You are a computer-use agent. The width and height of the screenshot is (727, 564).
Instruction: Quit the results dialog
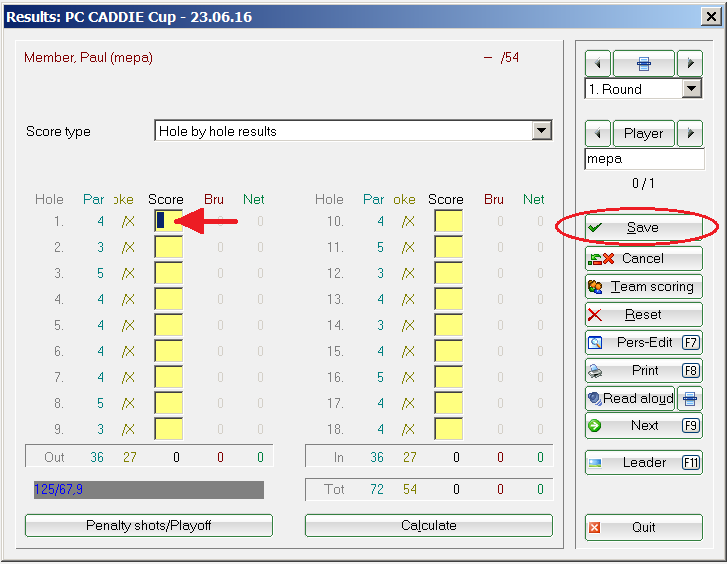[x=644, y=527]
